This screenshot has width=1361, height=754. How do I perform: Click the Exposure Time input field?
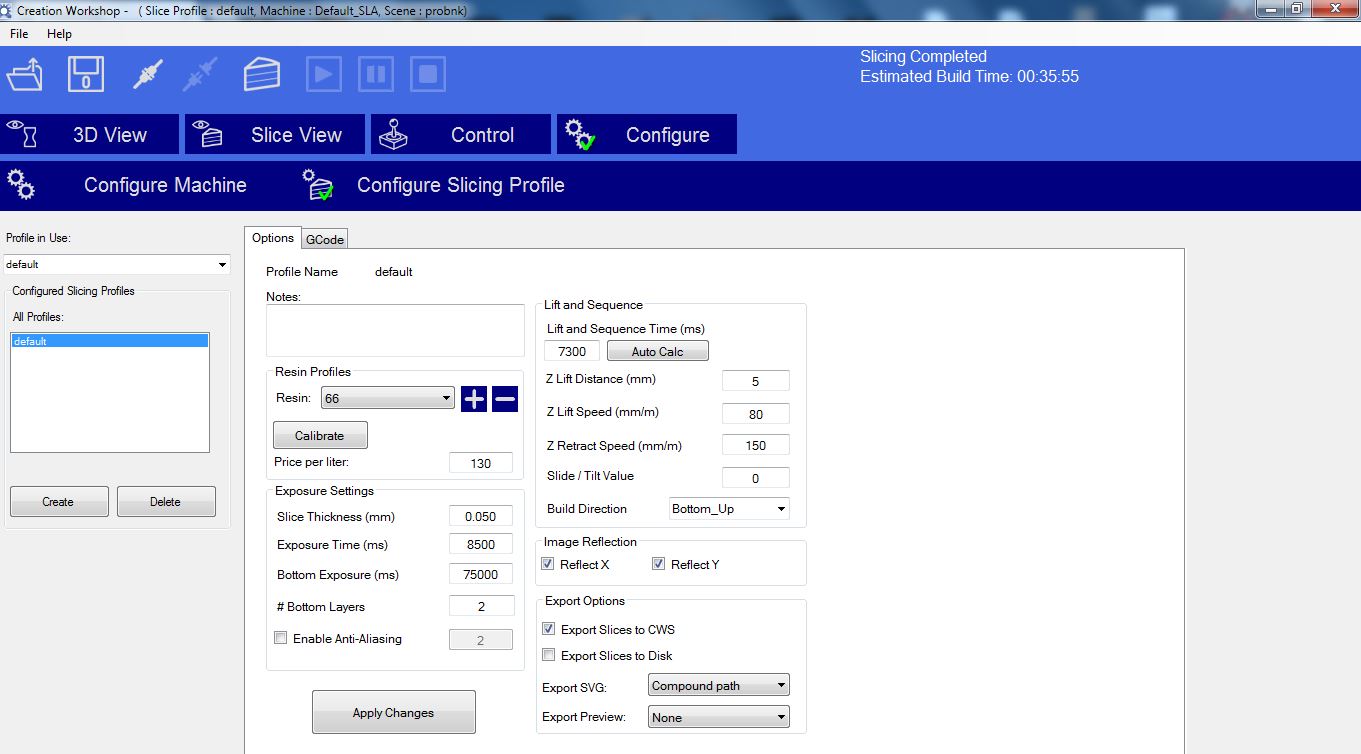pos(481,545)
